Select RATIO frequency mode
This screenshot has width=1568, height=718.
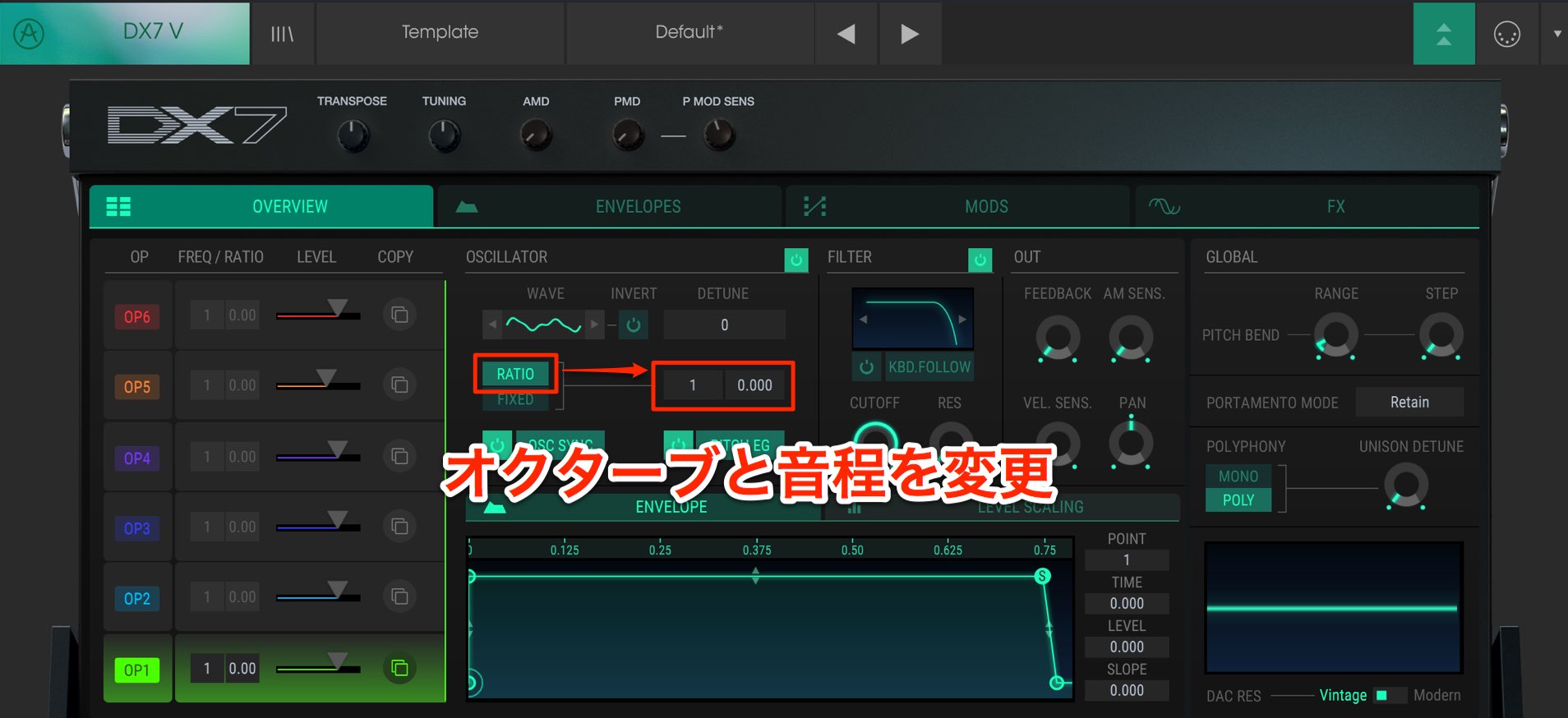515,374
